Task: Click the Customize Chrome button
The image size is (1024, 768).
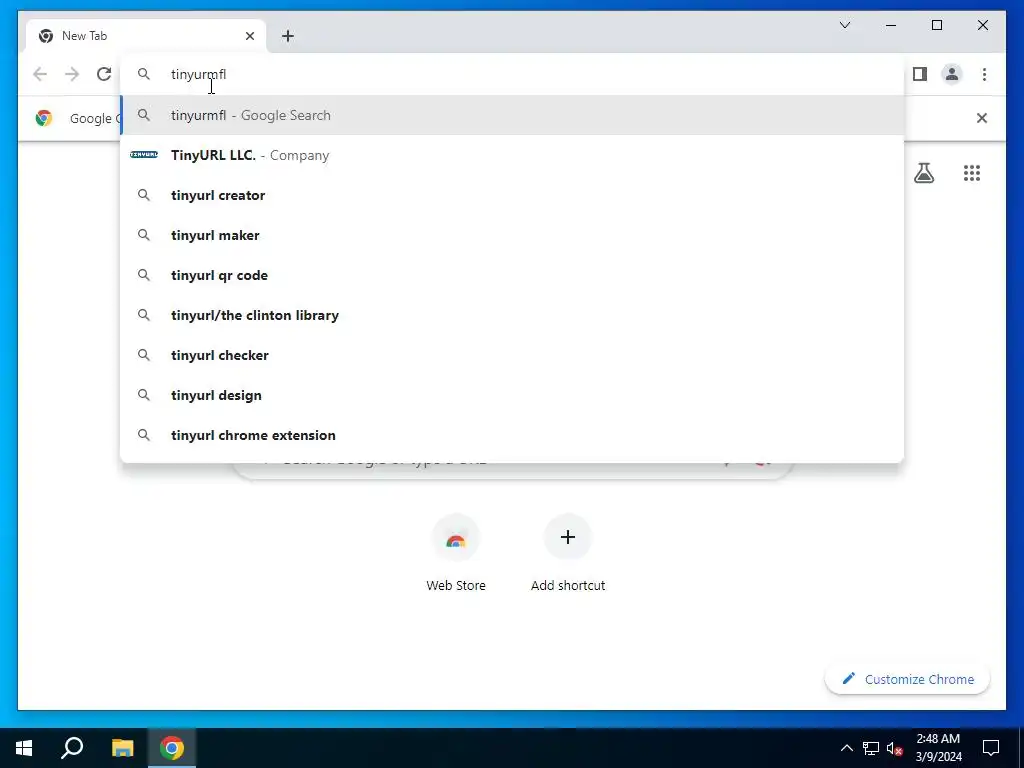Action: (x=907, y=679)
